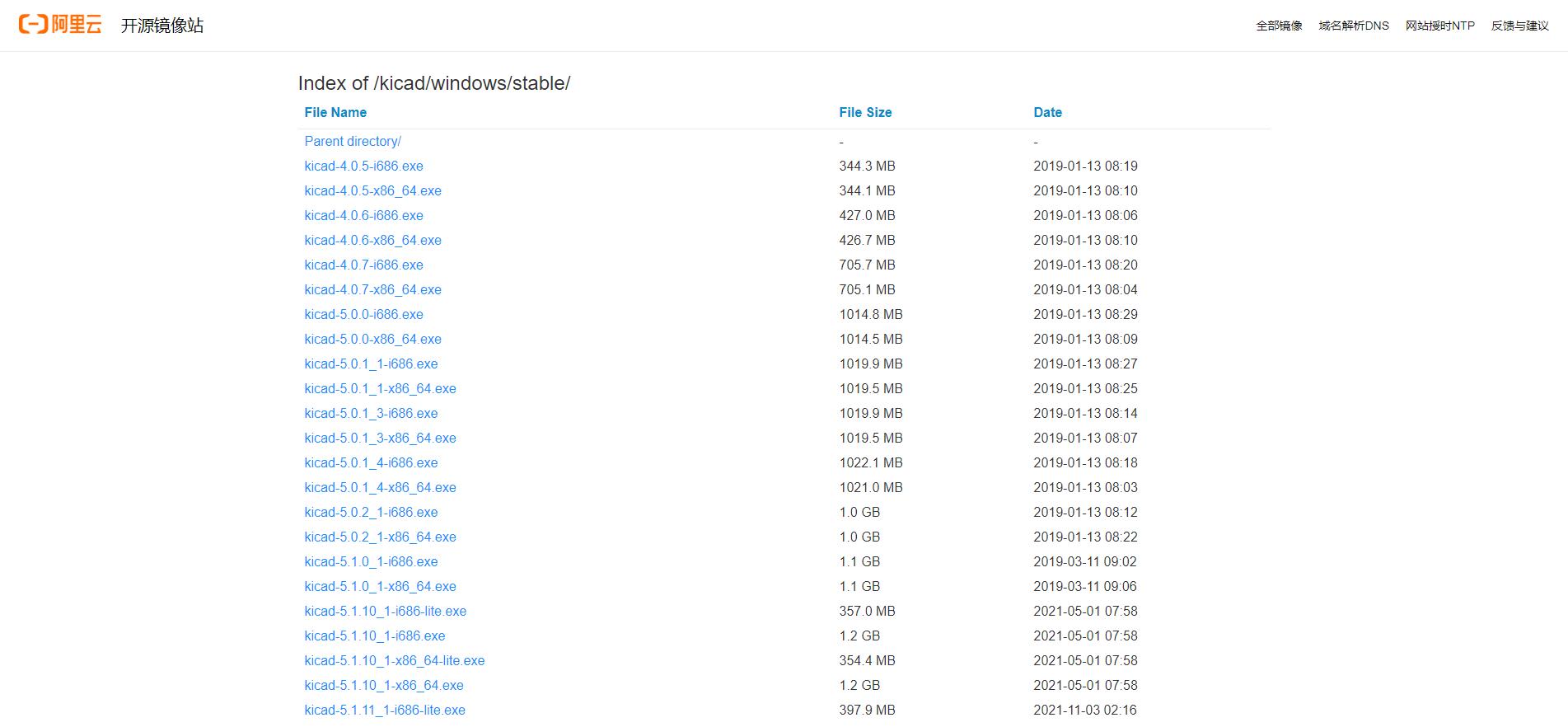Screen dimensions: 1568x727
Task: Download kicad-4.0.7-x86_64.exe
Action: [x=372, y=289]
